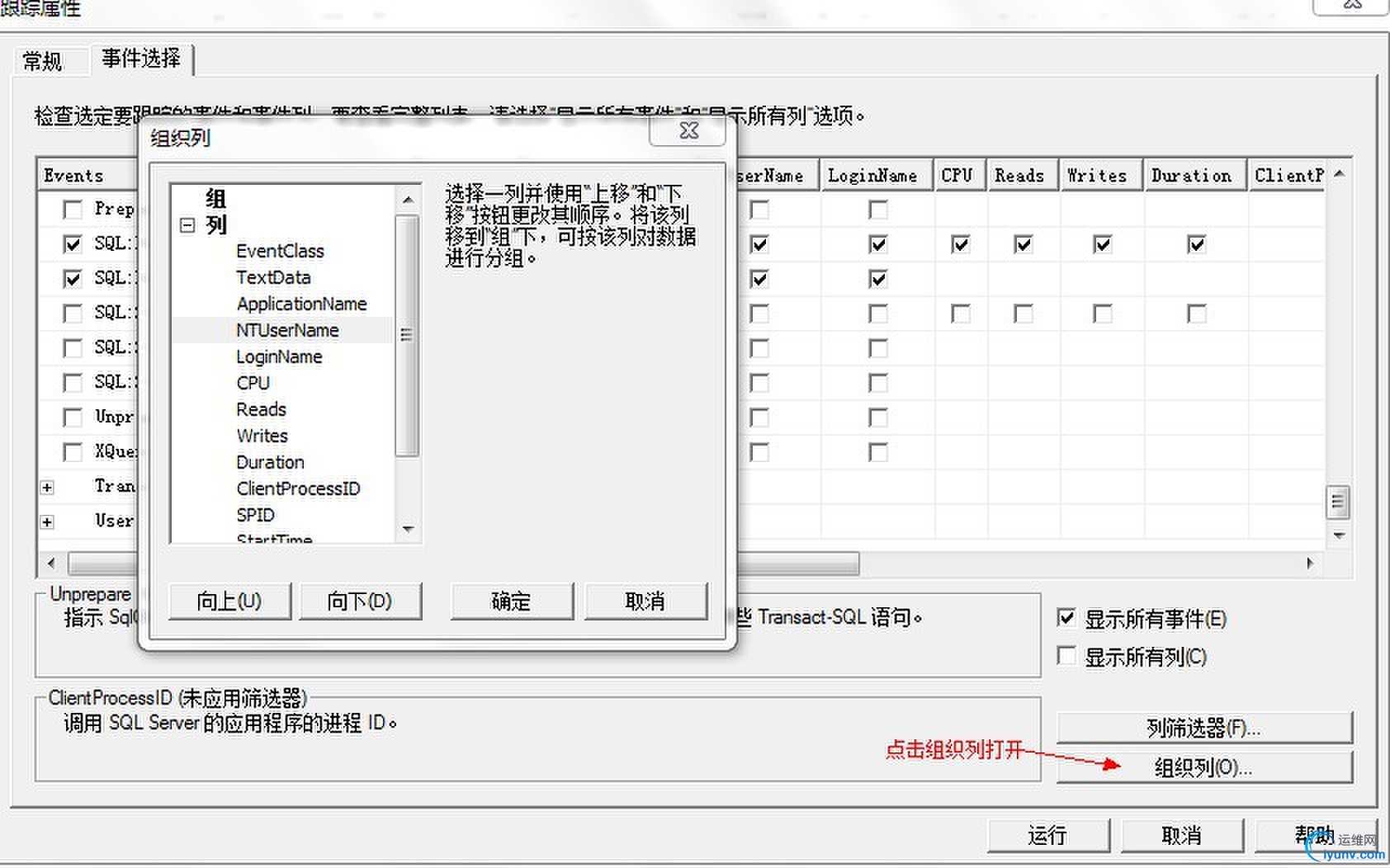Screen dimensions: 1390x868
Task: Click the 组织列(O)... button
Action: click(x=1204, y=767)
